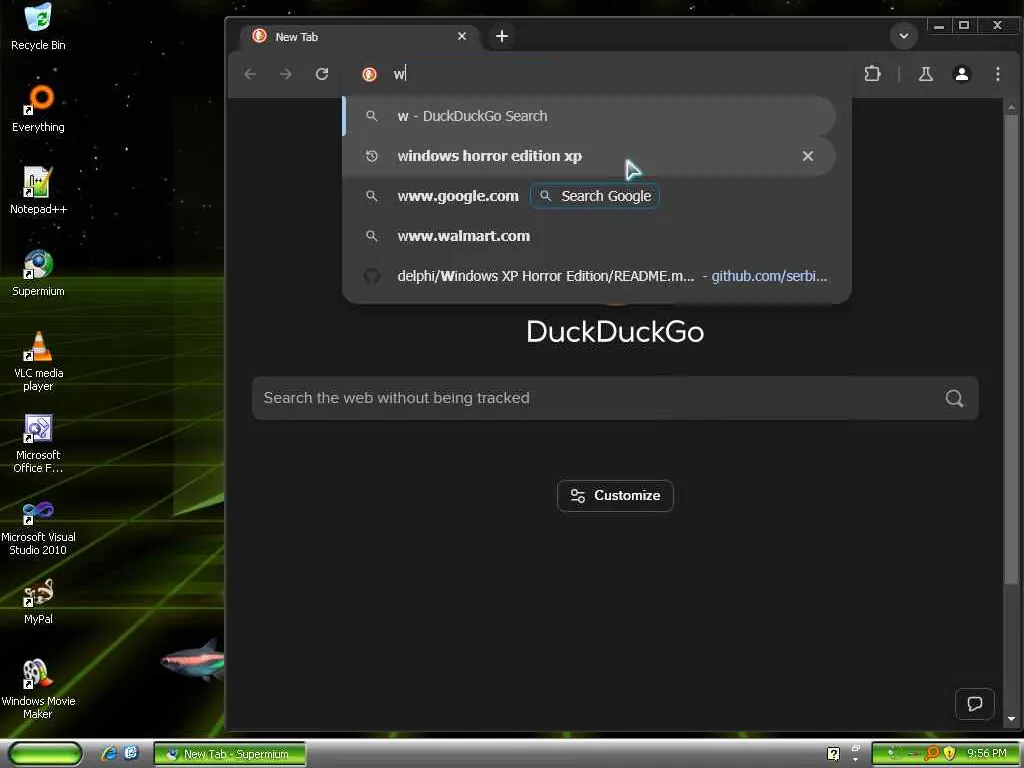This screenshot has width=1024, height=768.
Task: Launch Windows Movie Maker shortcut
Action: [38, 690]
